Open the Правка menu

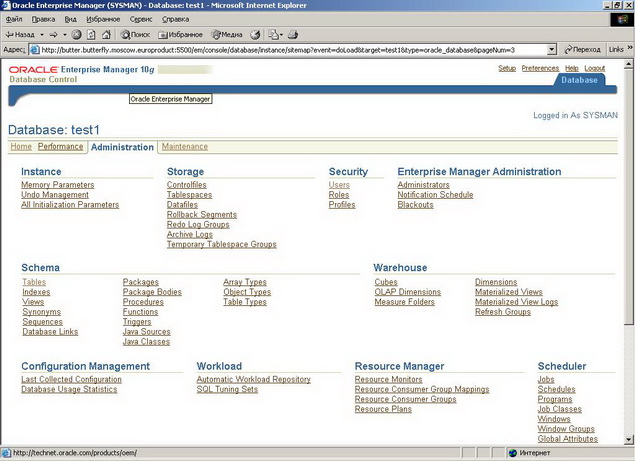coord(43,19)
